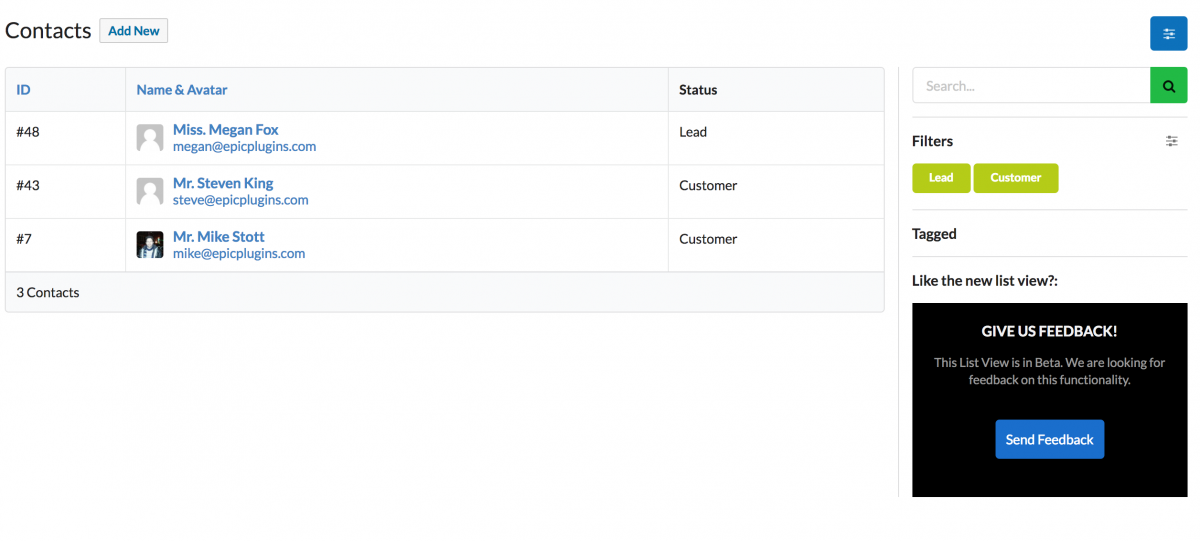The width and height of the screenshot is (1200, 541).
Task: Open the blue list view settings icon
Action: 1168,33
